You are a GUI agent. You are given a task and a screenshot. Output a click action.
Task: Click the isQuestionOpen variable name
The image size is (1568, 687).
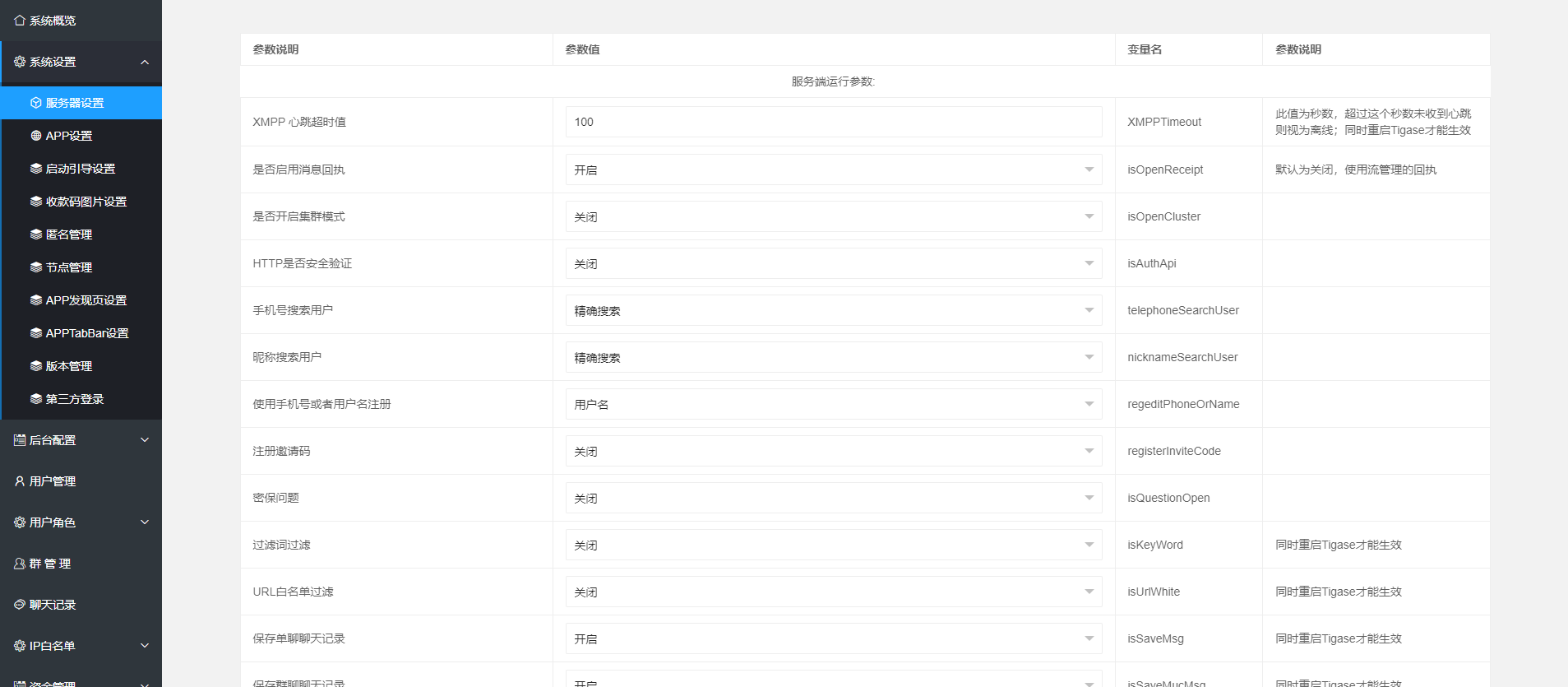[1168, 498]
